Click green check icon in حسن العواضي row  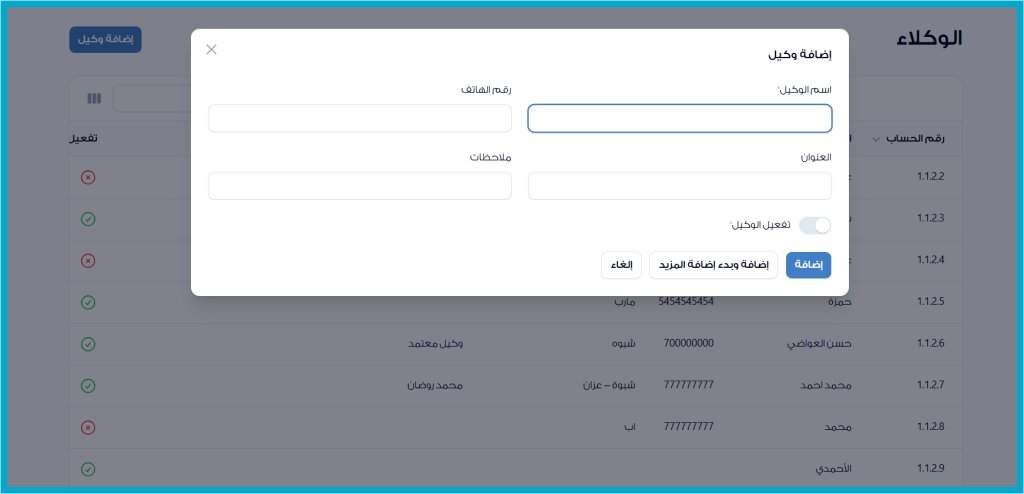tap(88, 344)
